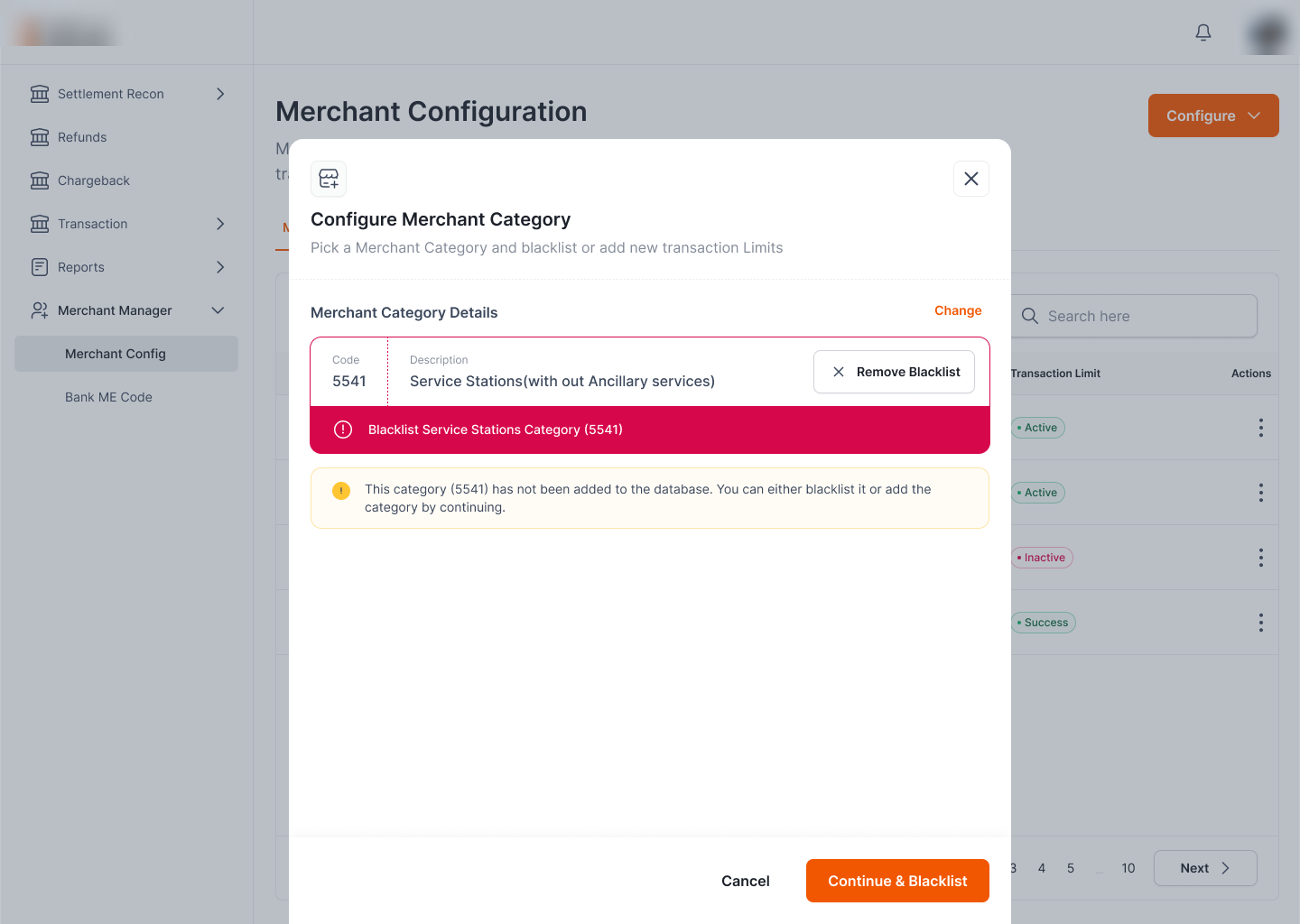Expand the Settlement Recon submenu chevron
The height and width of the screenshot is (924, 1300).
coord(220,94)
